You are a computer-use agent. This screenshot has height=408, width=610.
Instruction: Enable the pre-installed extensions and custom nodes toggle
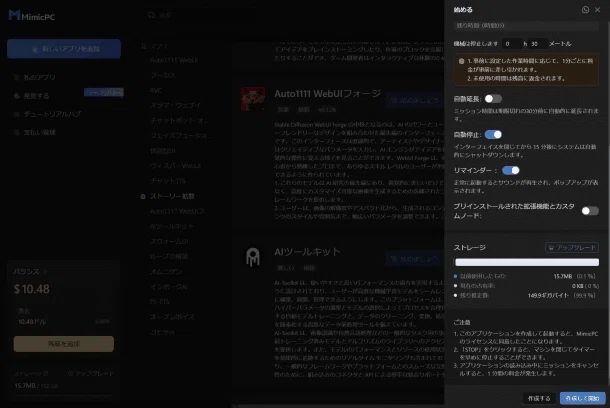(590, 211)
